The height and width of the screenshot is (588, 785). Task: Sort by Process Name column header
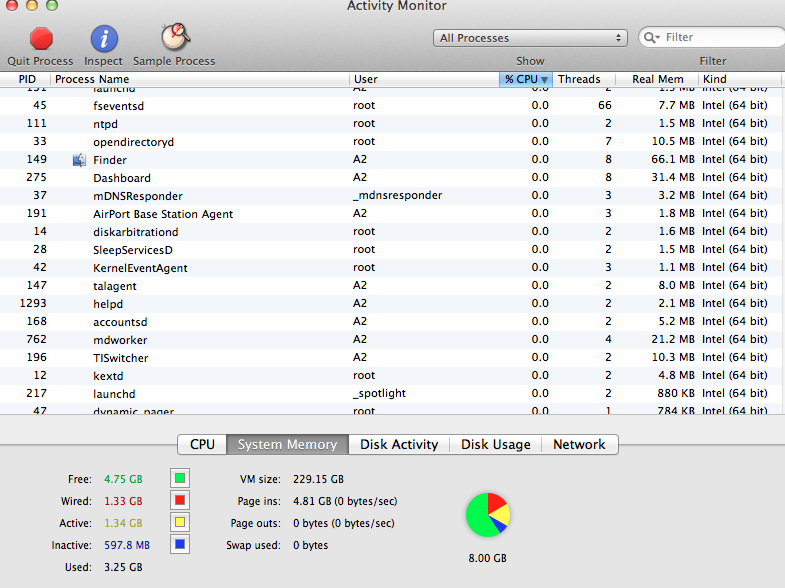click(x=199, y=79)
